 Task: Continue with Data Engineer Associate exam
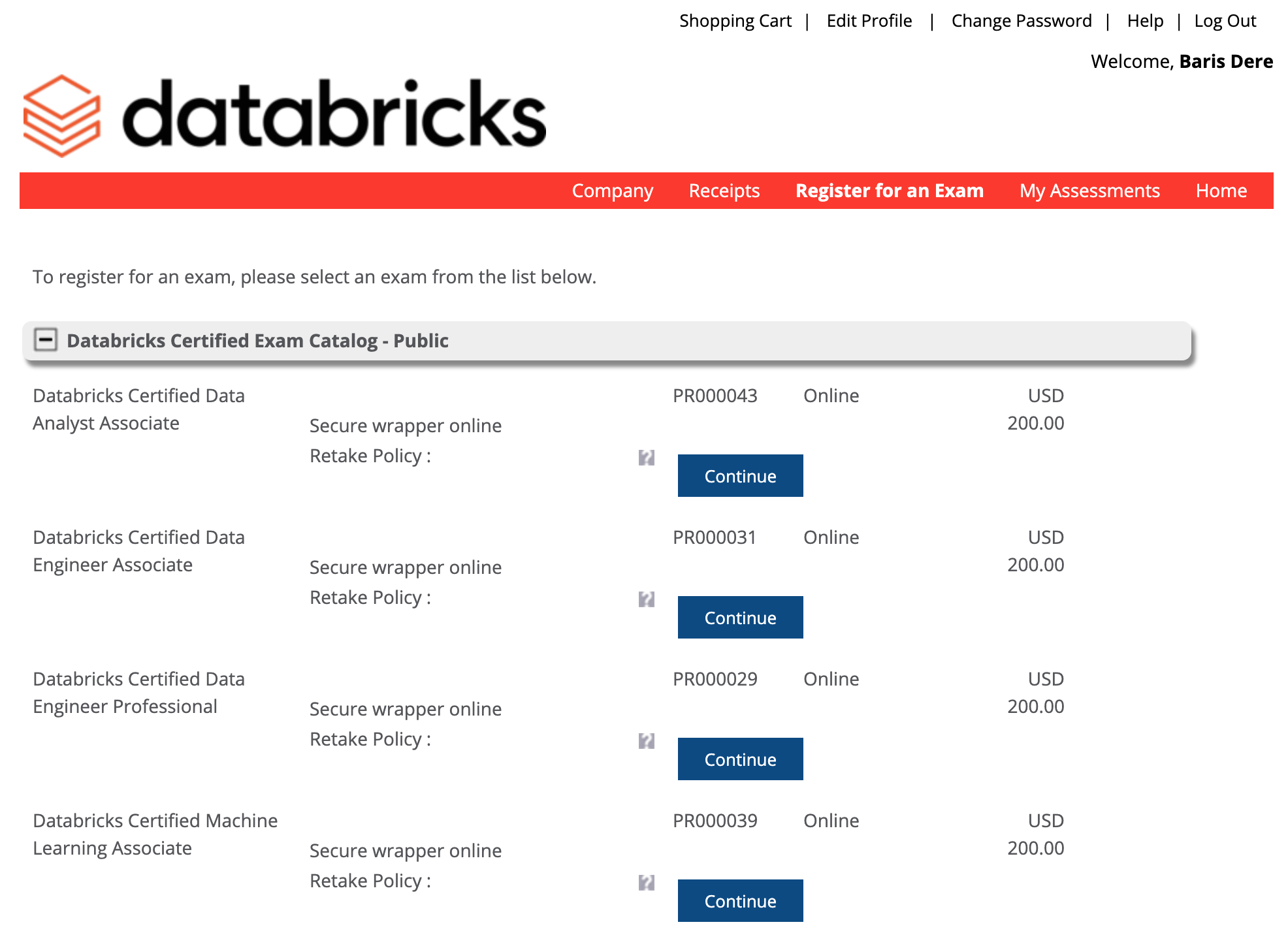[739, 617]
